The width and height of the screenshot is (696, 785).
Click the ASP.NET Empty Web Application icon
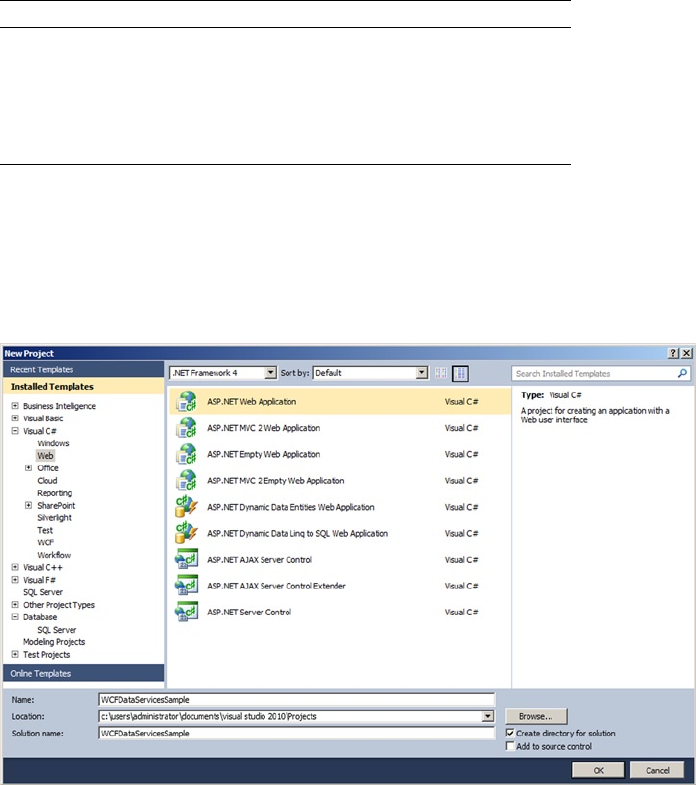(x=186, y=454)
